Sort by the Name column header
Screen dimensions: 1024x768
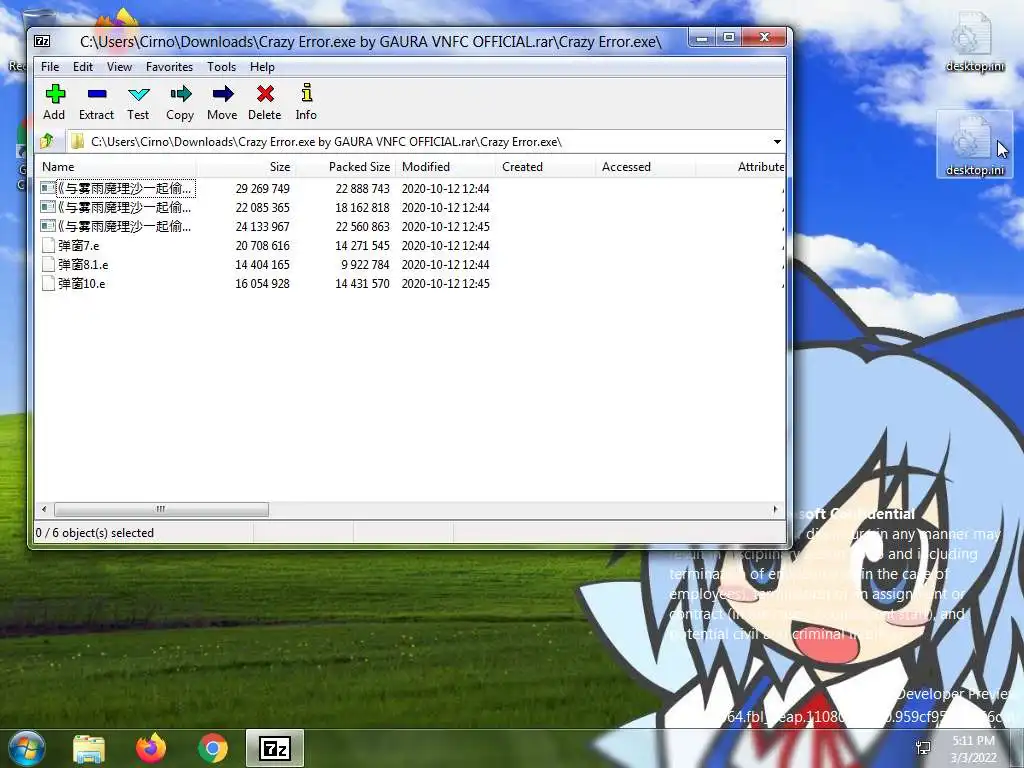(115, 167)
